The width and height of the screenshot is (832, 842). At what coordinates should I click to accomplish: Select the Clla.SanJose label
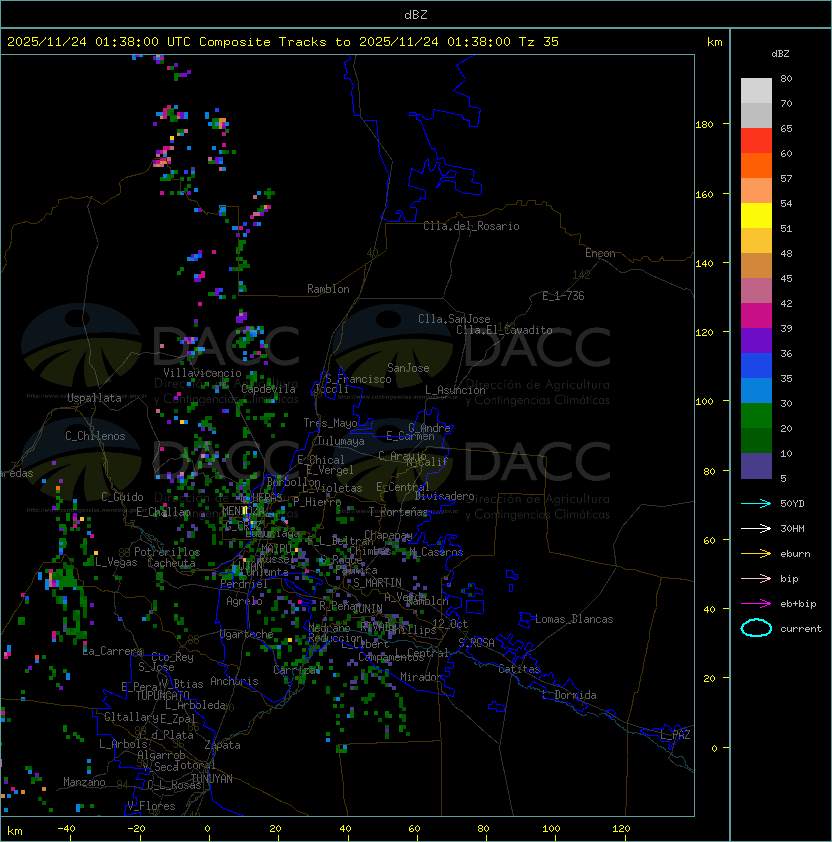[x=454, y=319]
